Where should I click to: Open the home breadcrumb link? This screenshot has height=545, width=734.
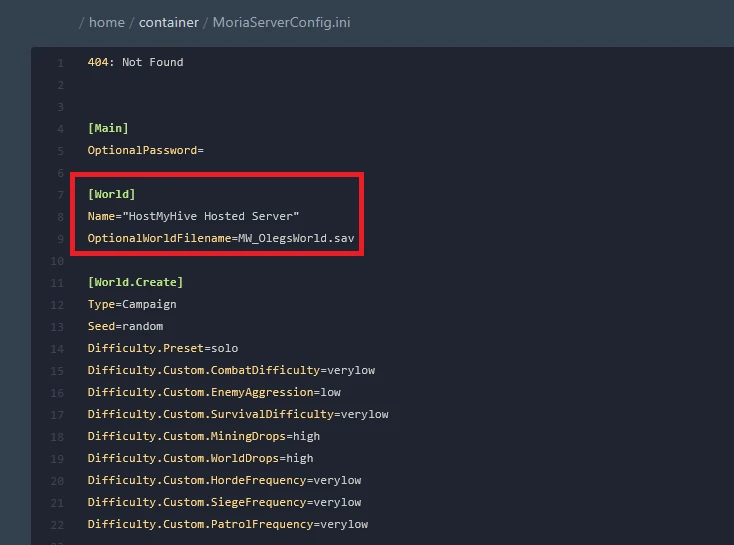107,22
